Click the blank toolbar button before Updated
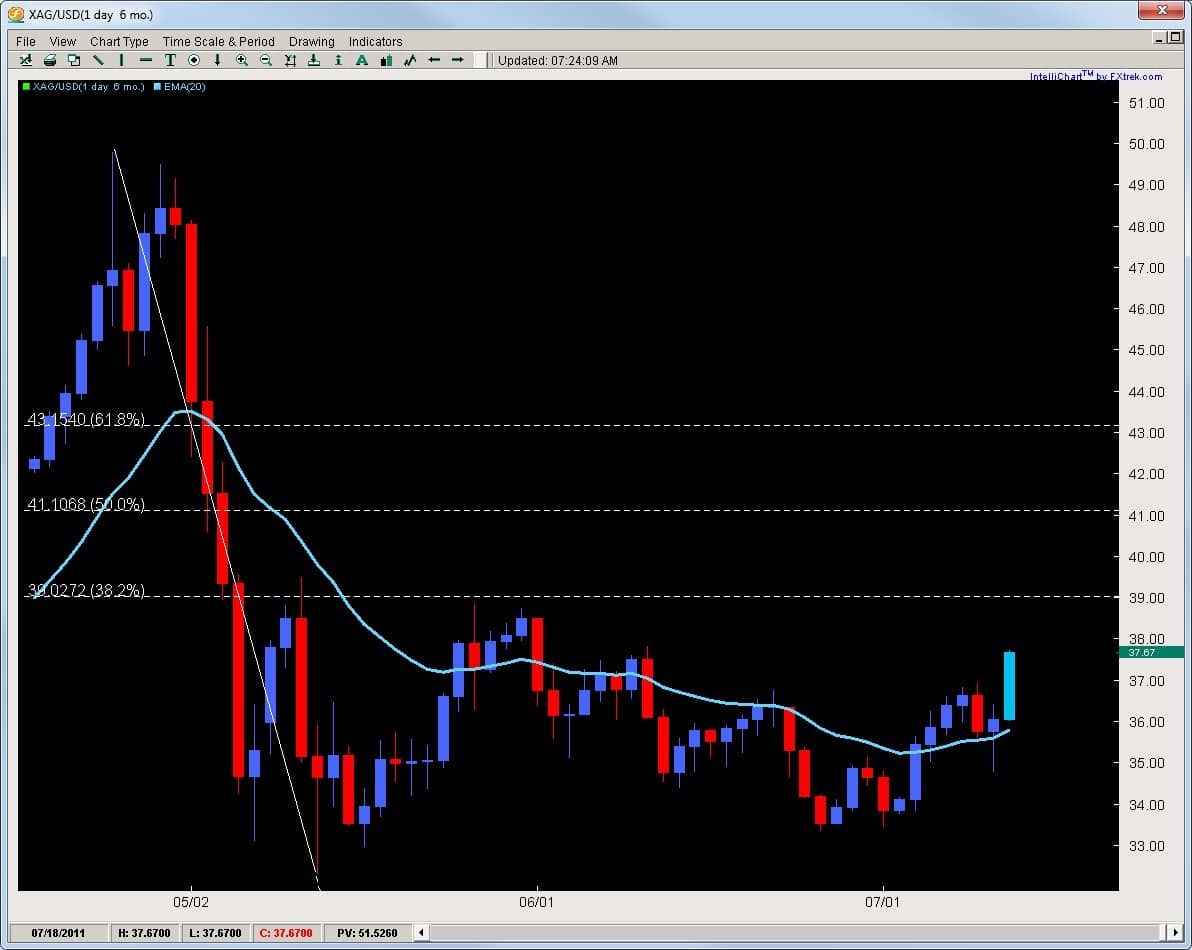 pos(480,60)
